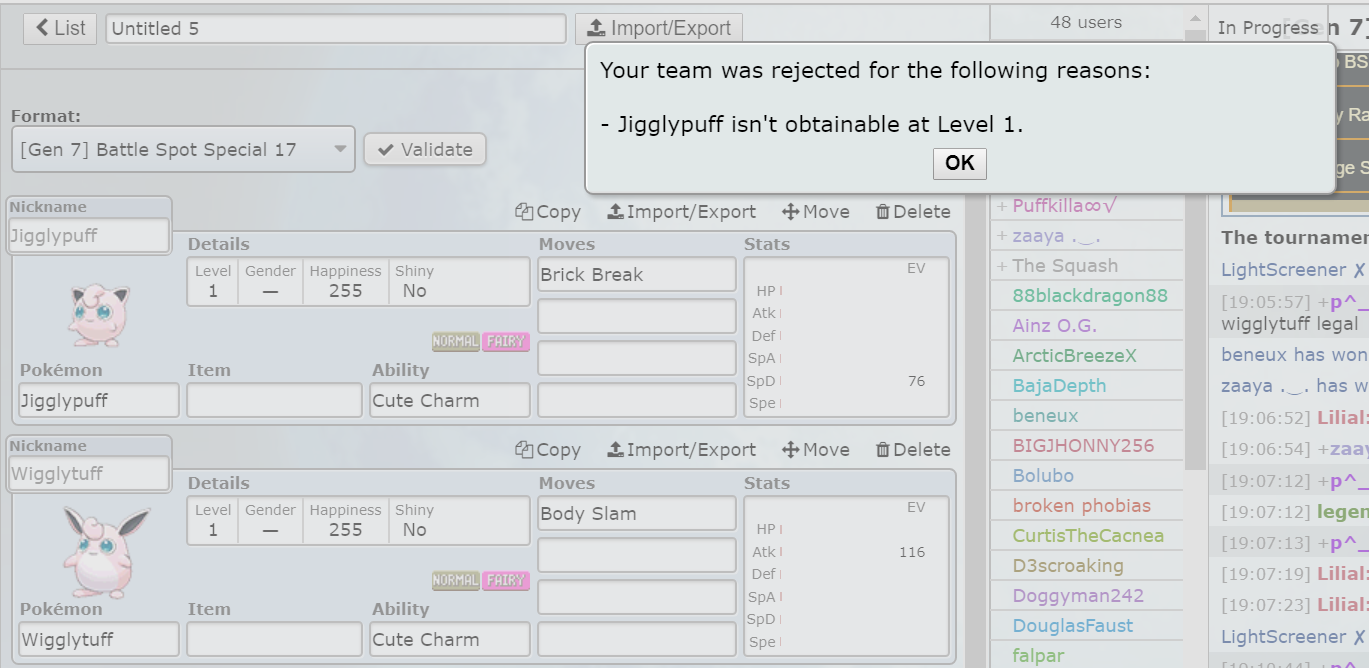Change Jigglypuff's Gender setting

(270, 282)
